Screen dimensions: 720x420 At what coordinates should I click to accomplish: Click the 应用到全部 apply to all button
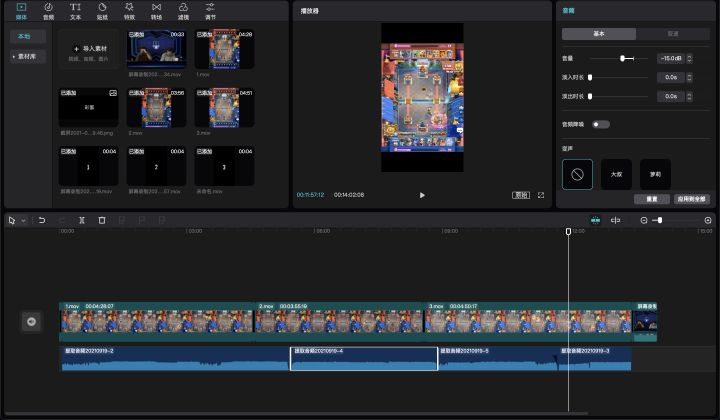click(x=692, y=199)
